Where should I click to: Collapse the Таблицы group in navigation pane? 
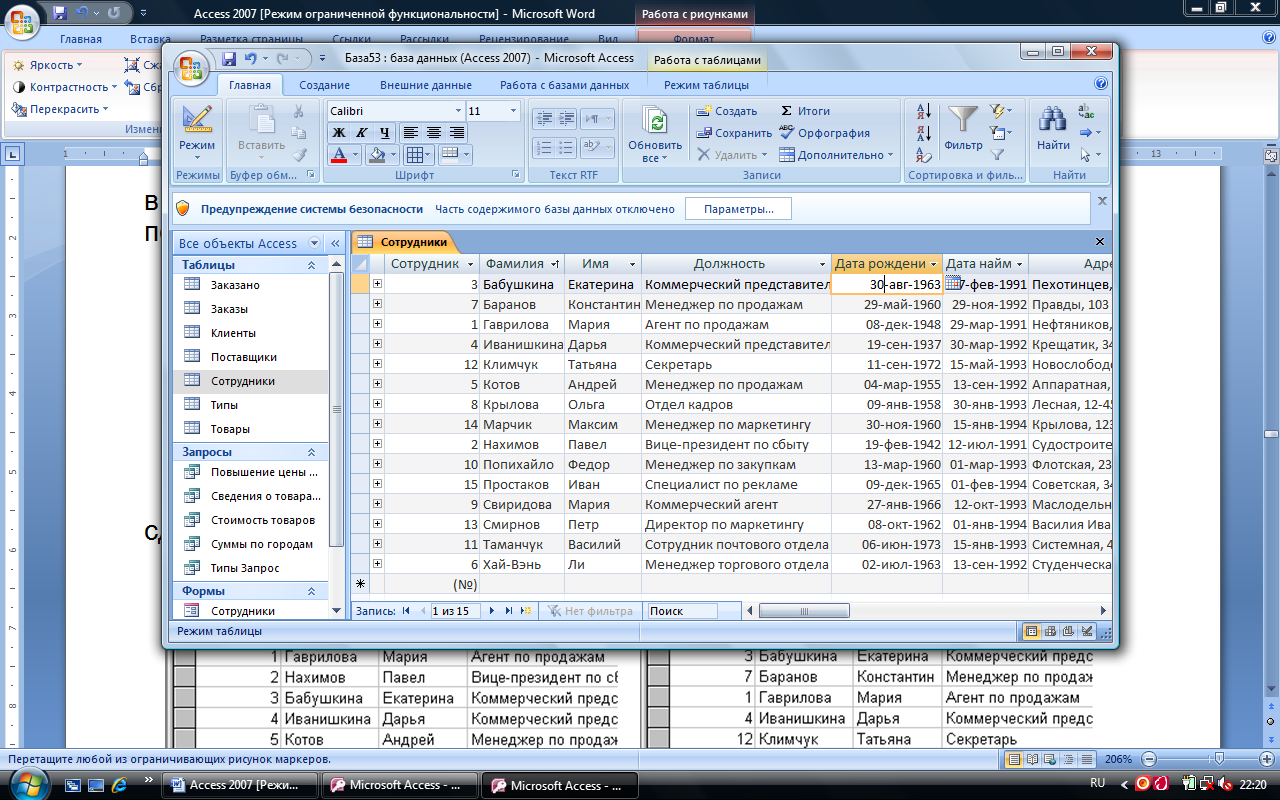311,265
